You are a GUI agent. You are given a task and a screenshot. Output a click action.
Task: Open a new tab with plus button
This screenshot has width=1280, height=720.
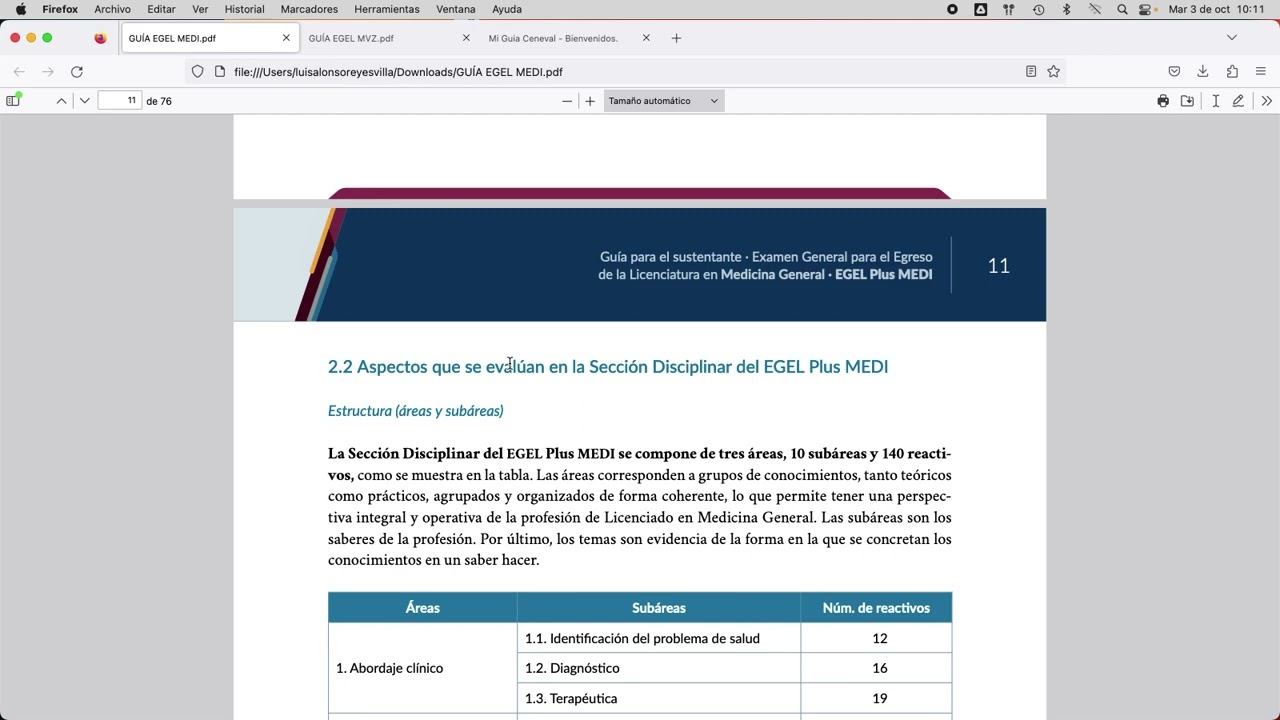676,38
